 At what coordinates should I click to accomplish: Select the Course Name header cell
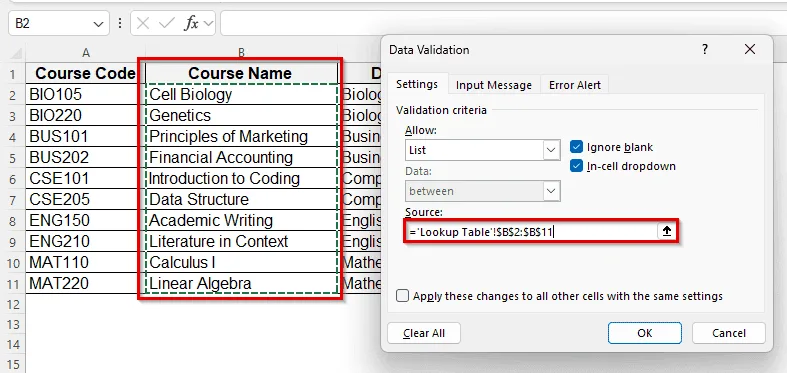pos(241,73)
